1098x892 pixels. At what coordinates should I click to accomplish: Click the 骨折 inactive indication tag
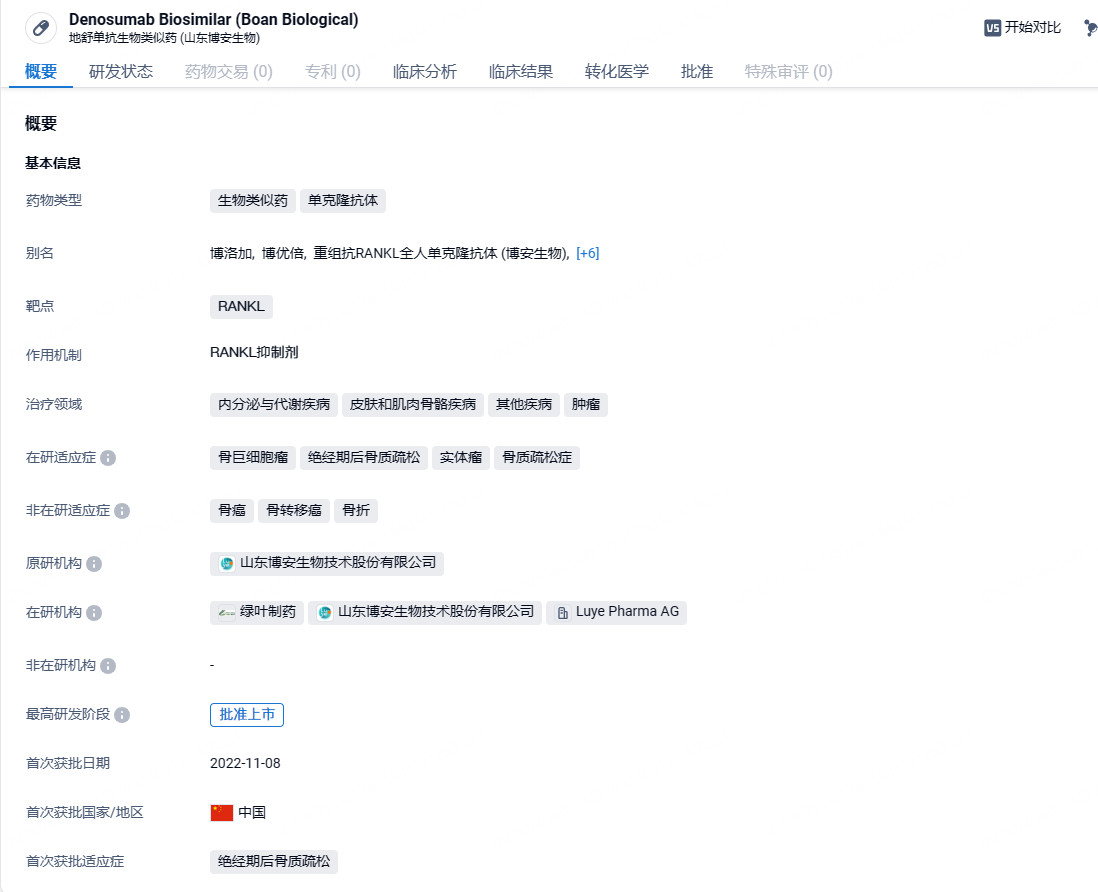click(x=356, y=511)
